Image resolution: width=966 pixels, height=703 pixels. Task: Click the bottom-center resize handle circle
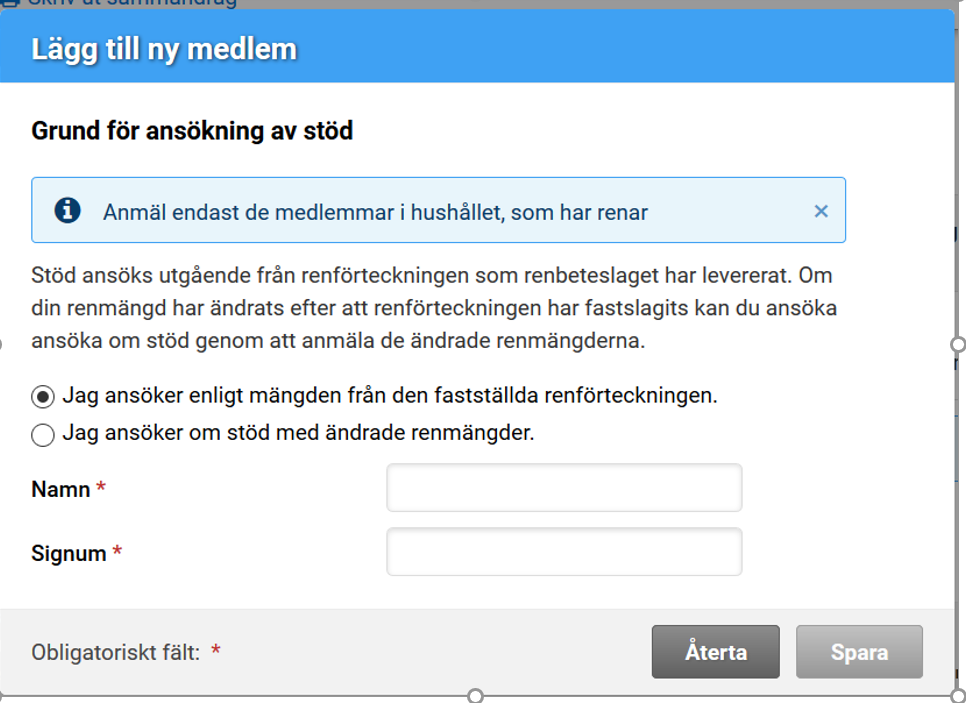tap(475, 696)
